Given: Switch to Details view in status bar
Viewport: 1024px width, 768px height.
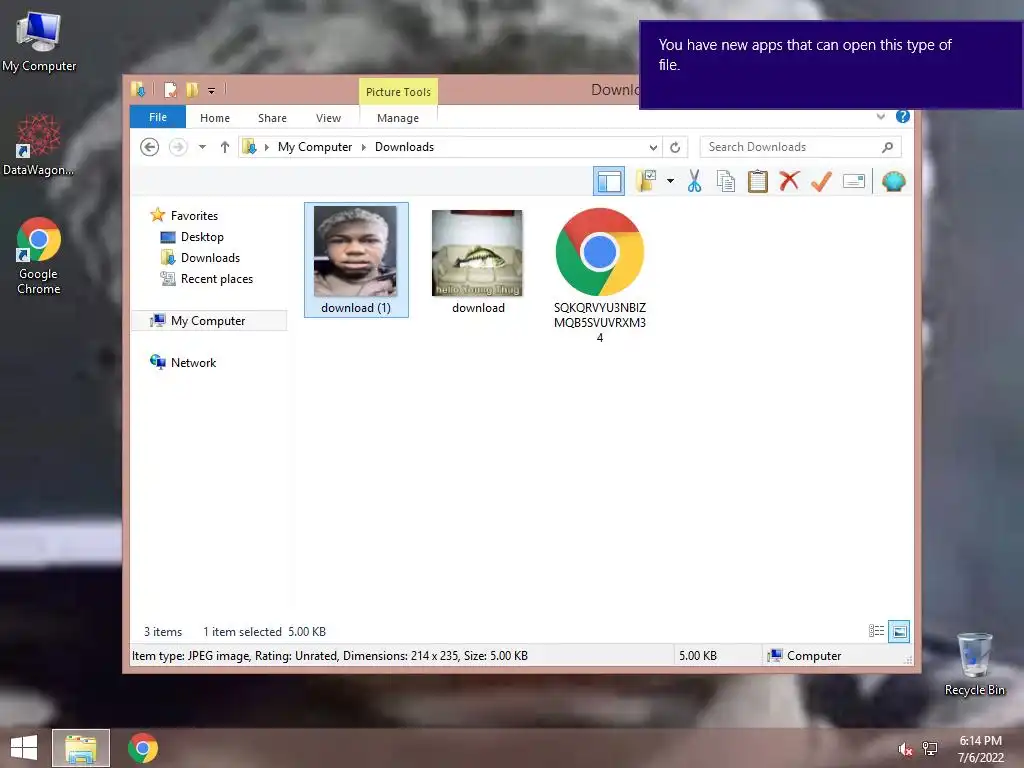Looking at the screenshot, I should point(876,631).
